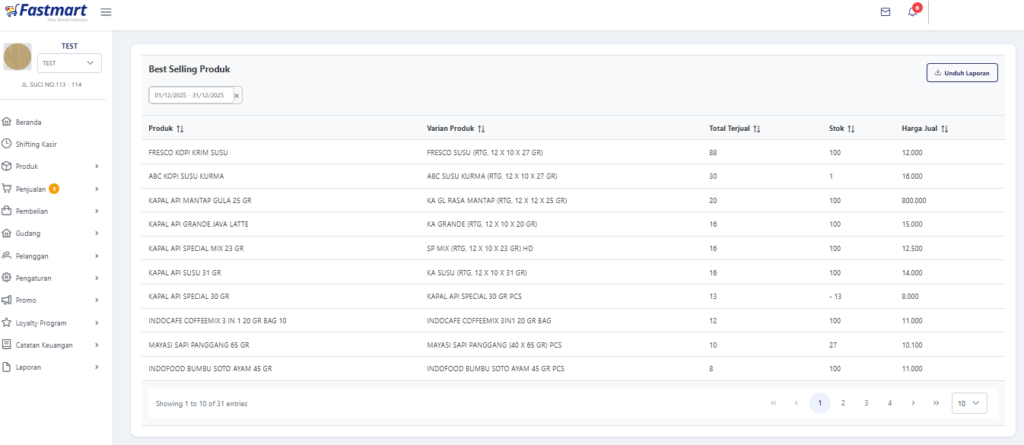Open the notification bell icon
Viewport: 1024px width, 445px height.
point(912,12)
